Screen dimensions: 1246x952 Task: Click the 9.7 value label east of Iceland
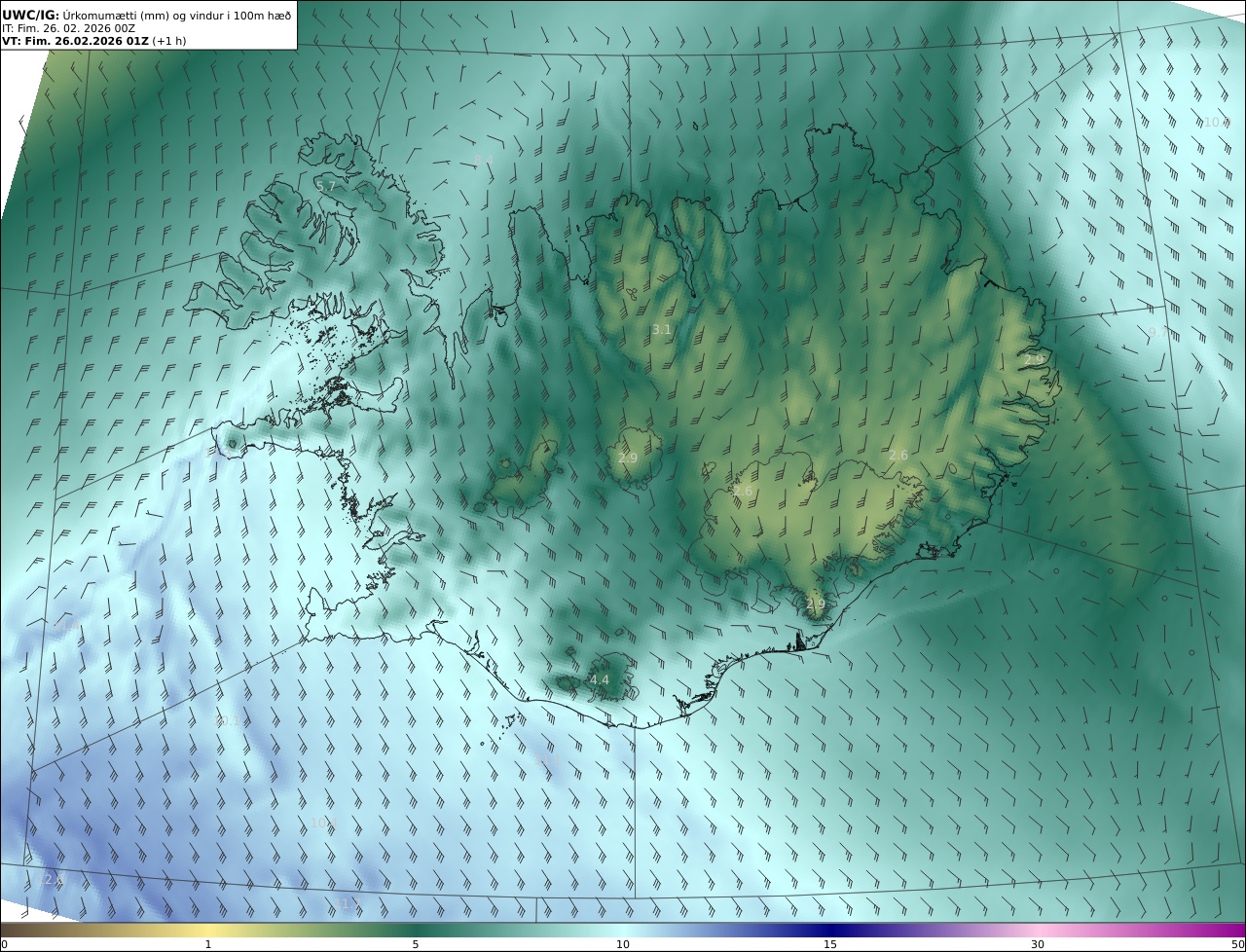(x=1158, y=332)
